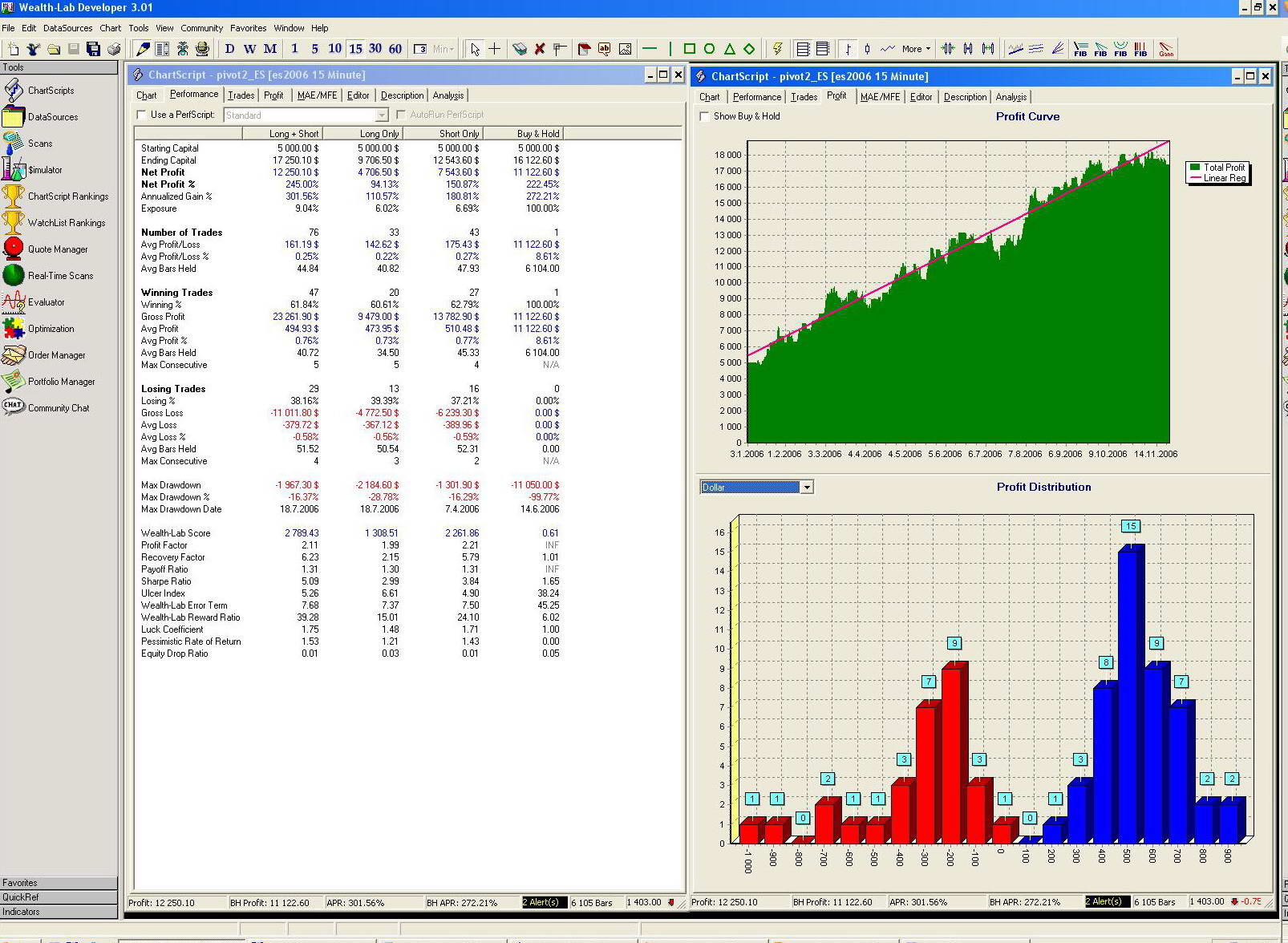
Task: Open the Standard PerfScript dropdown
Action: coord(382,115)
